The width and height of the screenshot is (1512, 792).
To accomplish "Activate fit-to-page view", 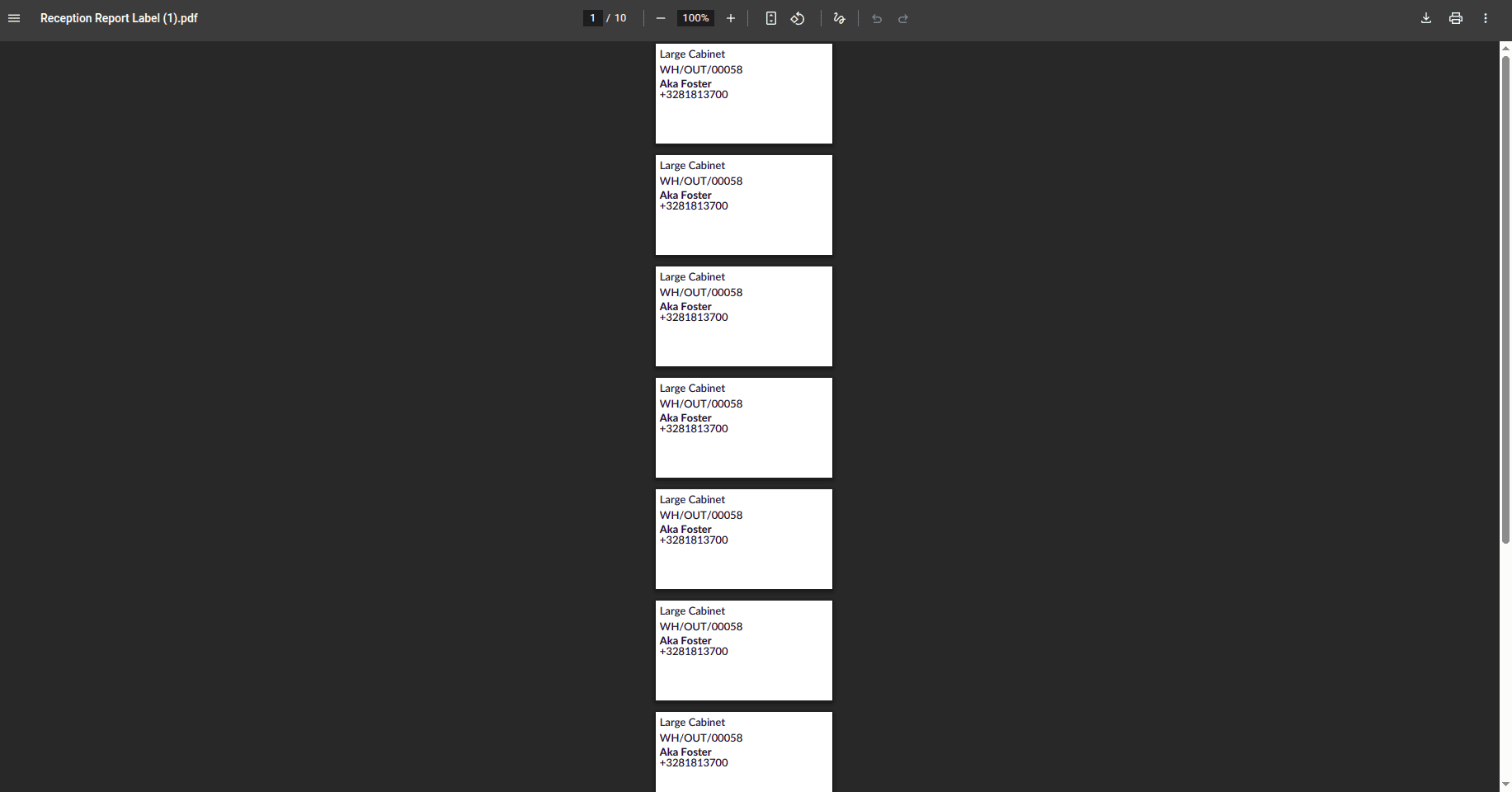I will tap(770, 18).
